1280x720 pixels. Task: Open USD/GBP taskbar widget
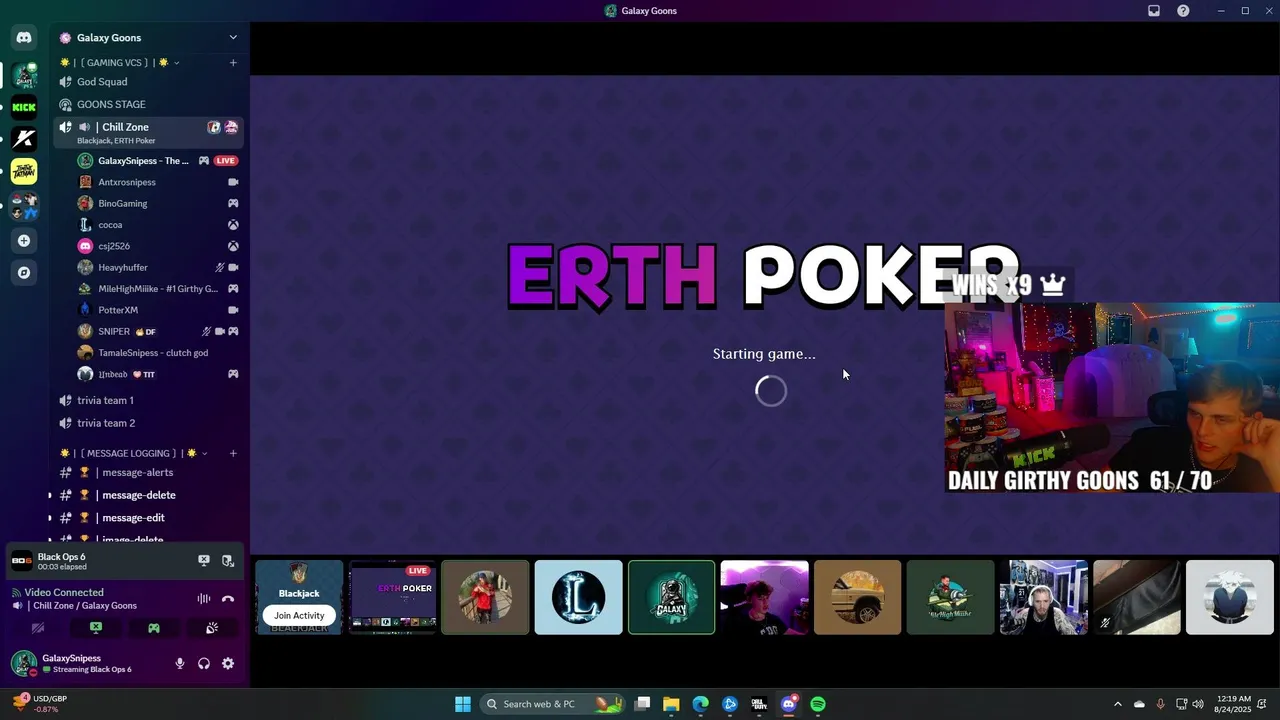click(40, 704)
